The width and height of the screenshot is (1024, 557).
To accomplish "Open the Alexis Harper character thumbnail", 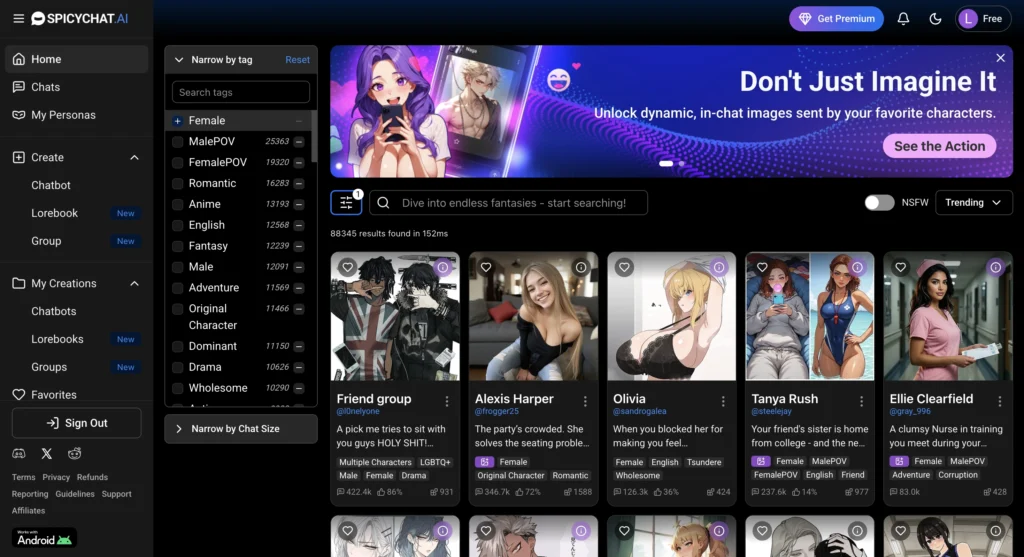I will pyautogui.click(x=533, y=317).
